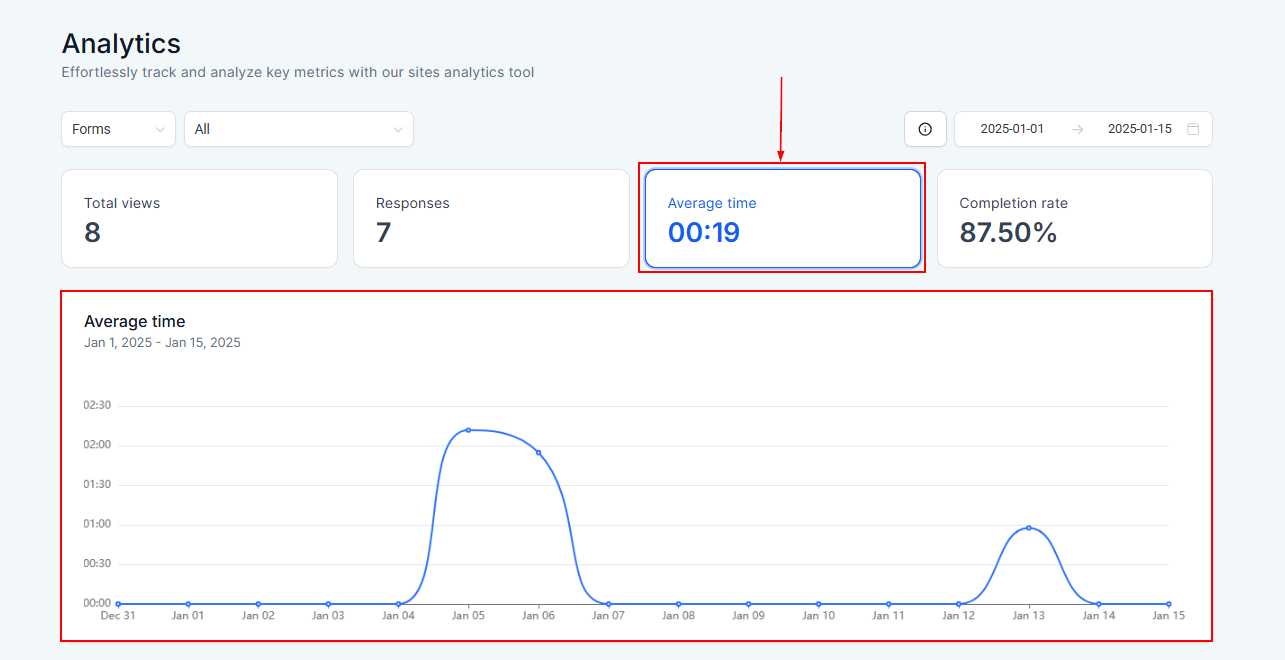Click the 00:30 y-axis label
The height and width of the screenshot is (660, 1285).
[97, 563]
